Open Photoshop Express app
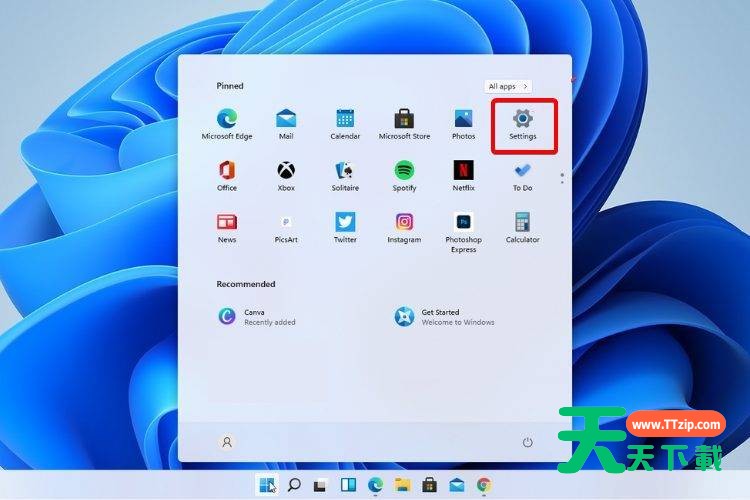The image size is (750, 500). click(463, 222)
